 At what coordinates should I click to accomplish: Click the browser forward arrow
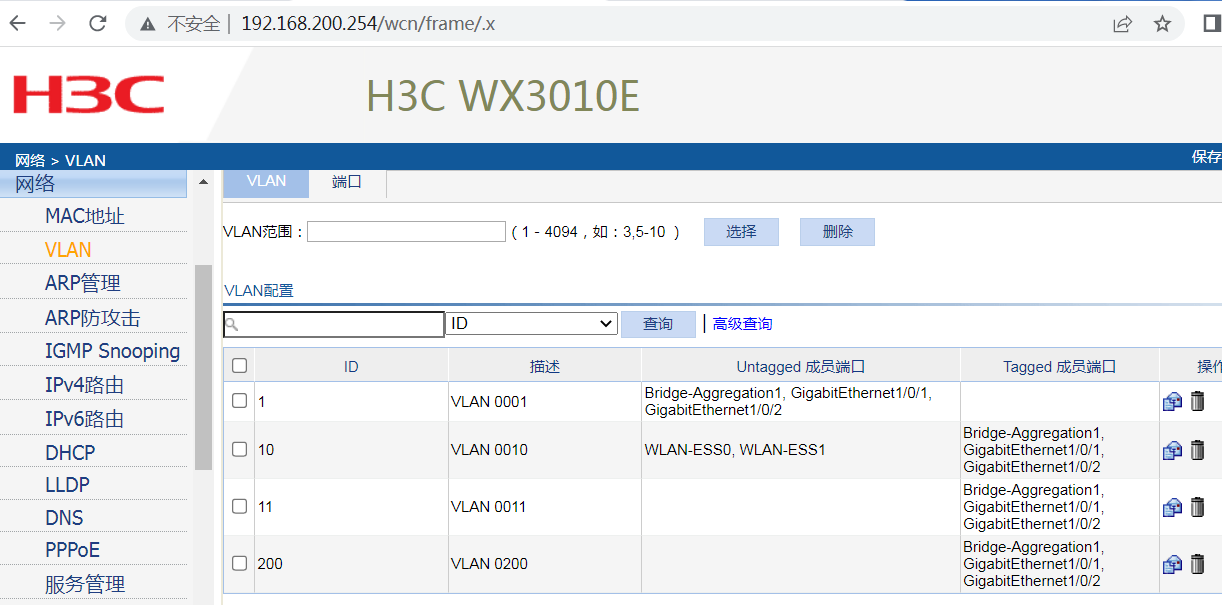(x=57, y=23)
